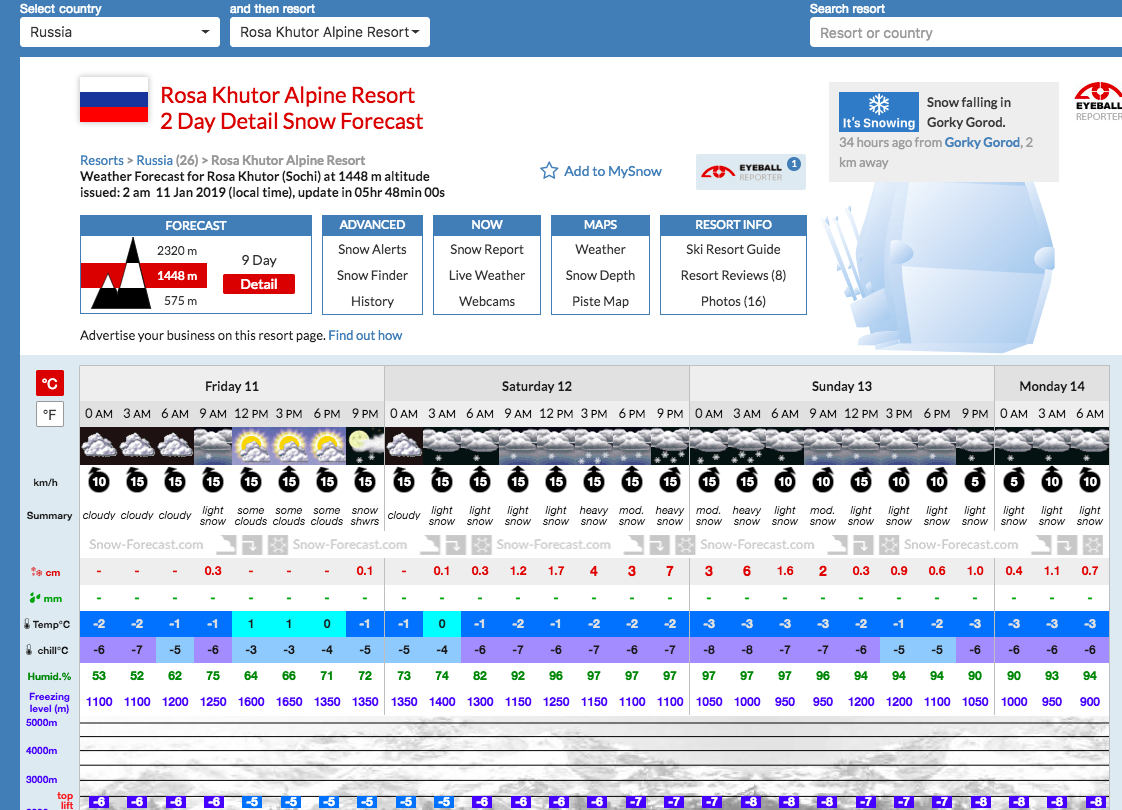Open Webcams
This screenshot has width=1122, height=810.
tap(487, 301)
